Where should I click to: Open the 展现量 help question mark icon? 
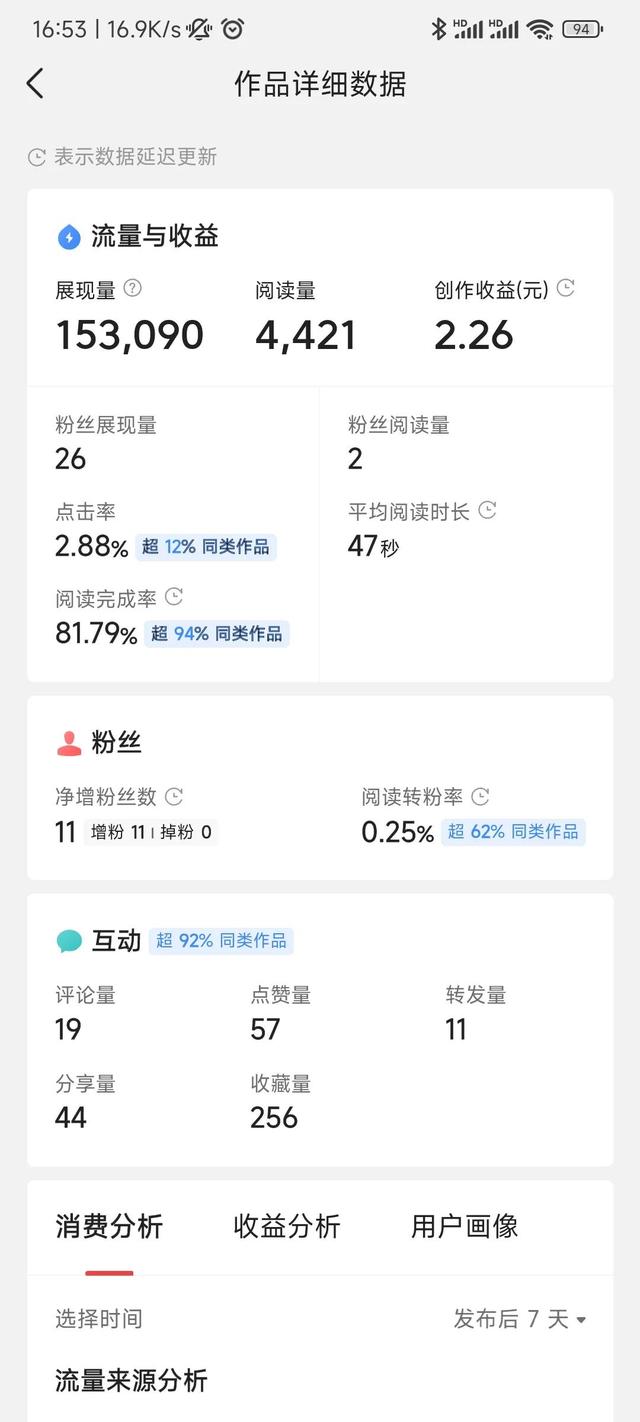[134, 289]
